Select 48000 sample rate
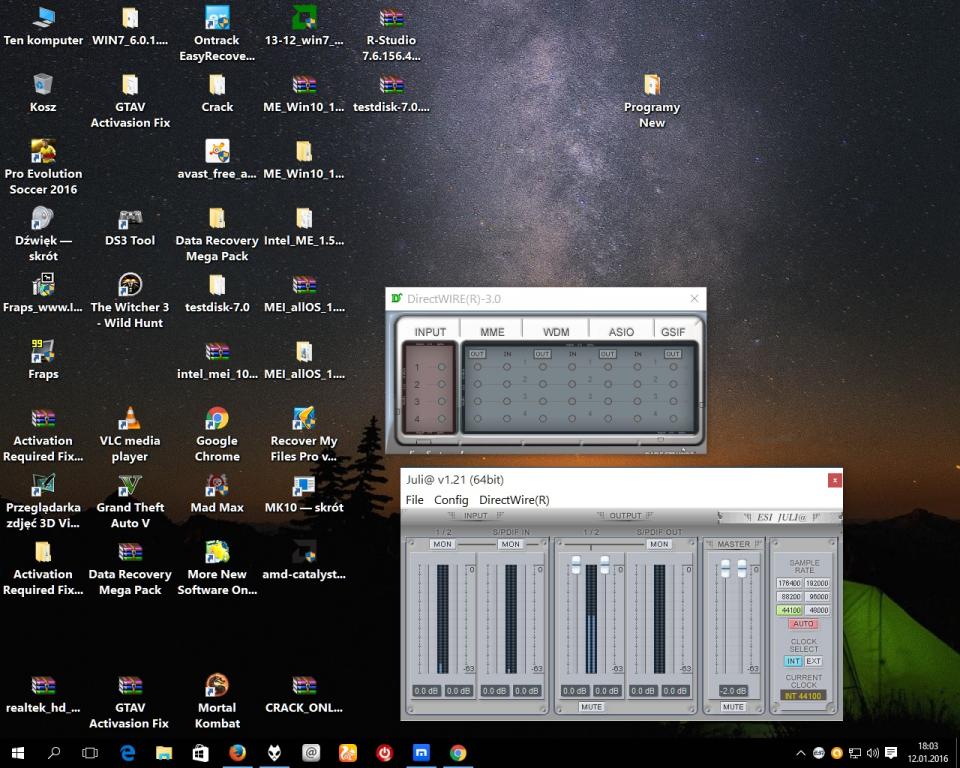 (817, 610)
